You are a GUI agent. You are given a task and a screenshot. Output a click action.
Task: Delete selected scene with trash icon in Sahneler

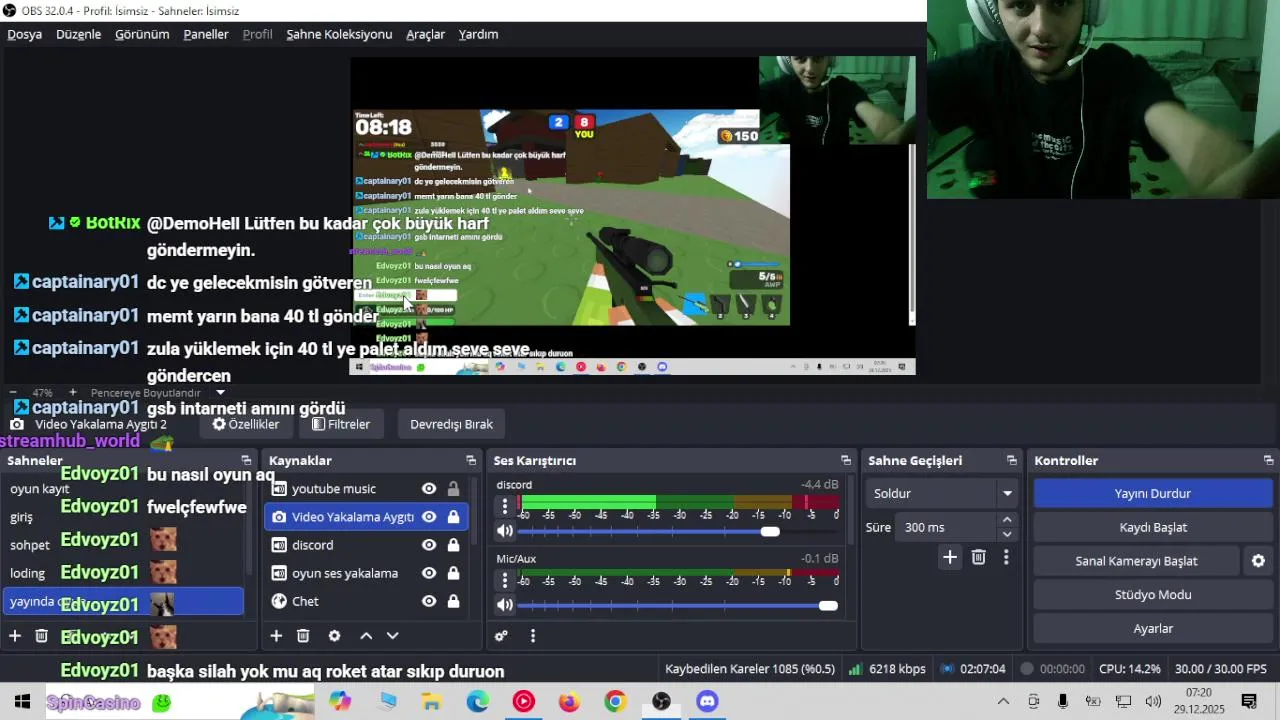click(x=41, y=636)
